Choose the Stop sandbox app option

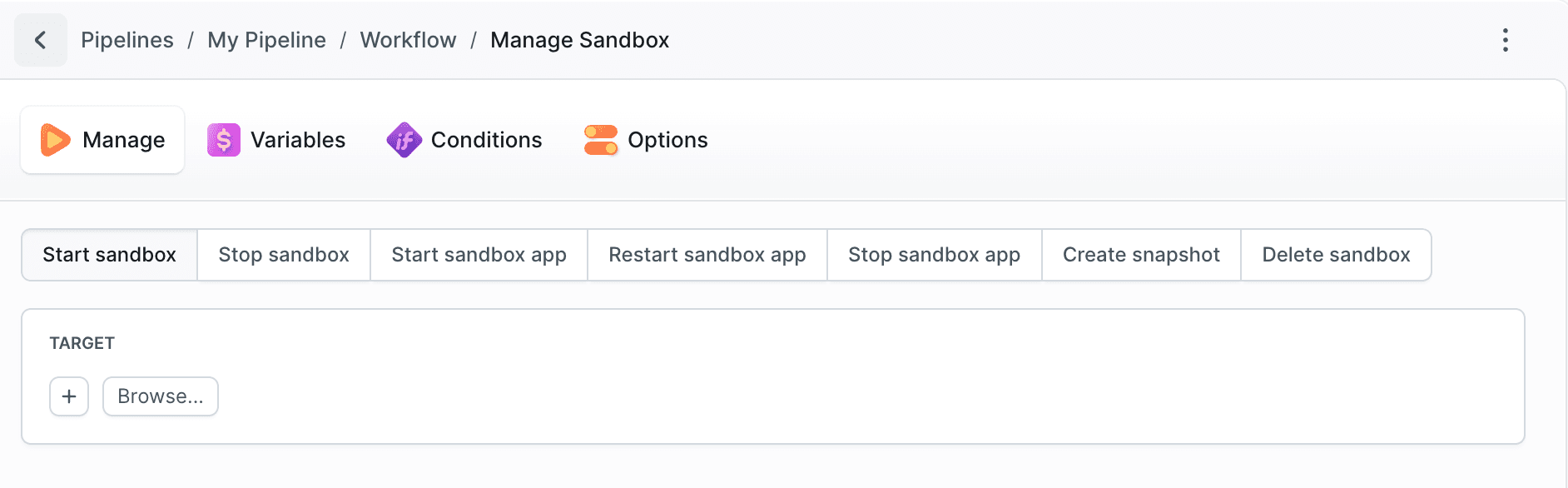tap(934, 255)
